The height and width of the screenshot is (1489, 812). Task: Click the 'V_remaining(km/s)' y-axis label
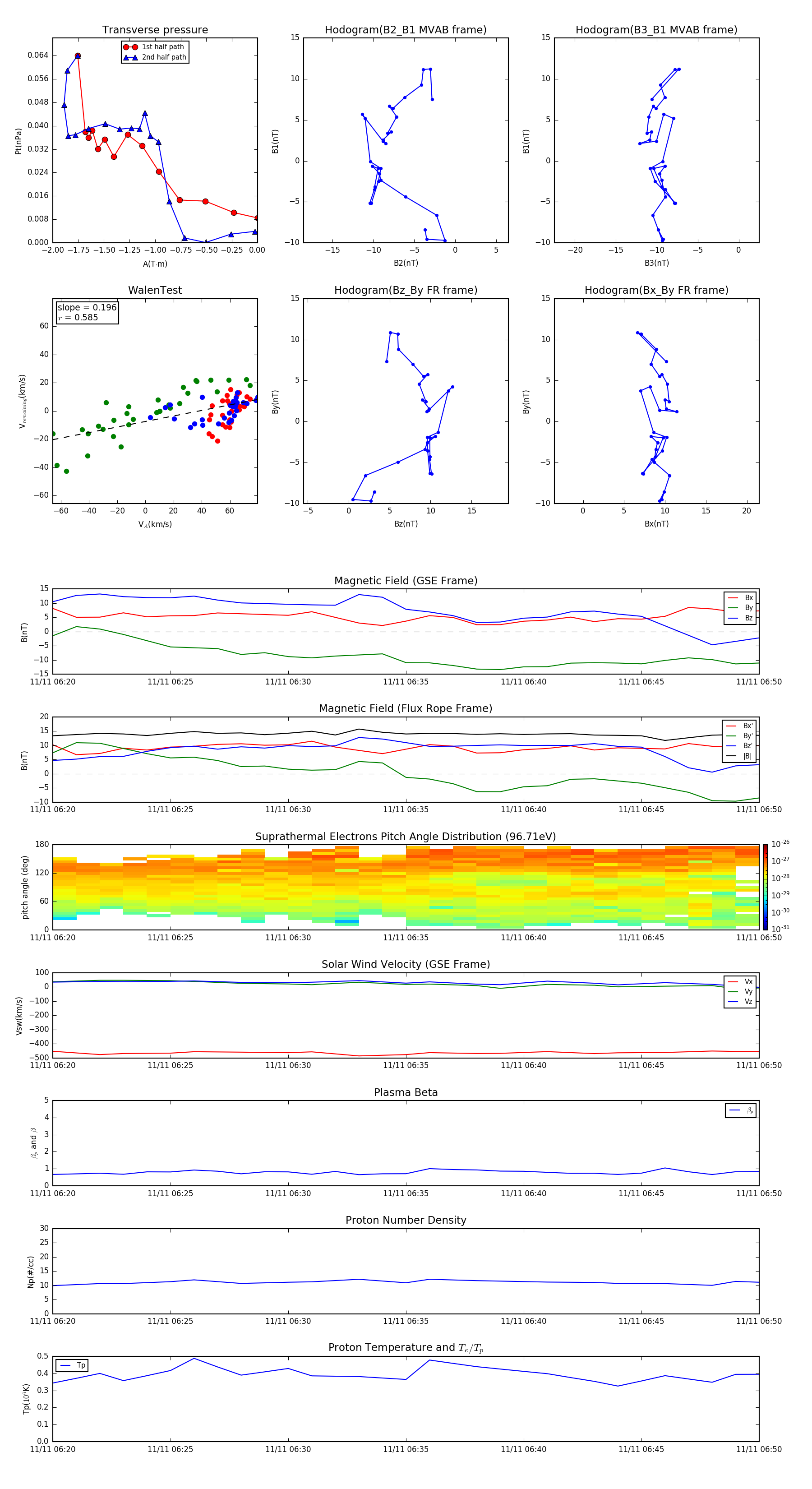pyautogui.click(x=22, y=401)
